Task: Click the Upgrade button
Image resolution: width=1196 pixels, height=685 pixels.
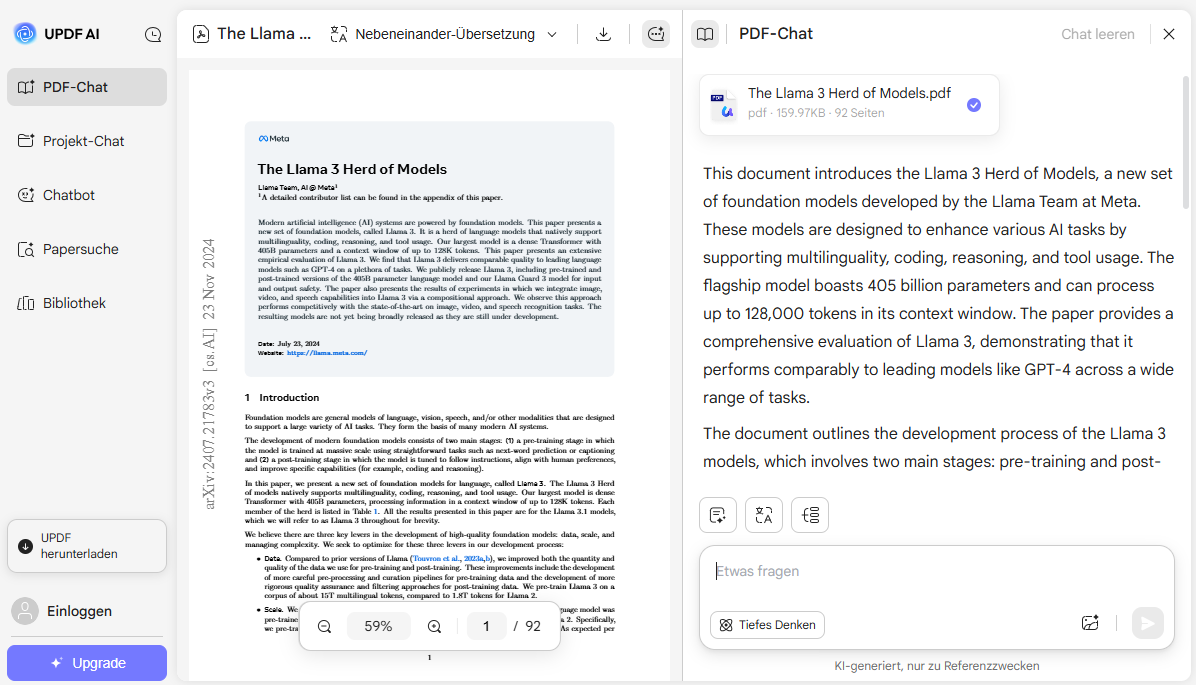Action: 87,663
